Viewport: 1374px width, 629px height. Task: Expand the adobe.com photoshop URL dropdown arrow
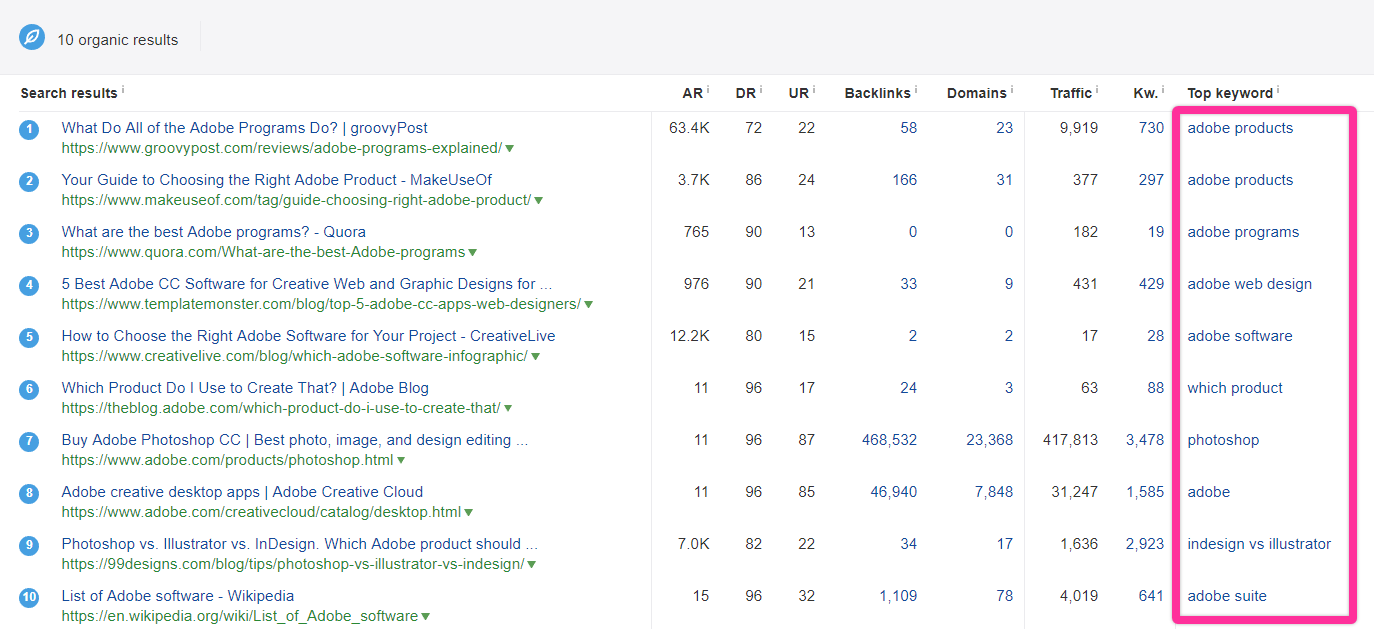pos(401,461)
